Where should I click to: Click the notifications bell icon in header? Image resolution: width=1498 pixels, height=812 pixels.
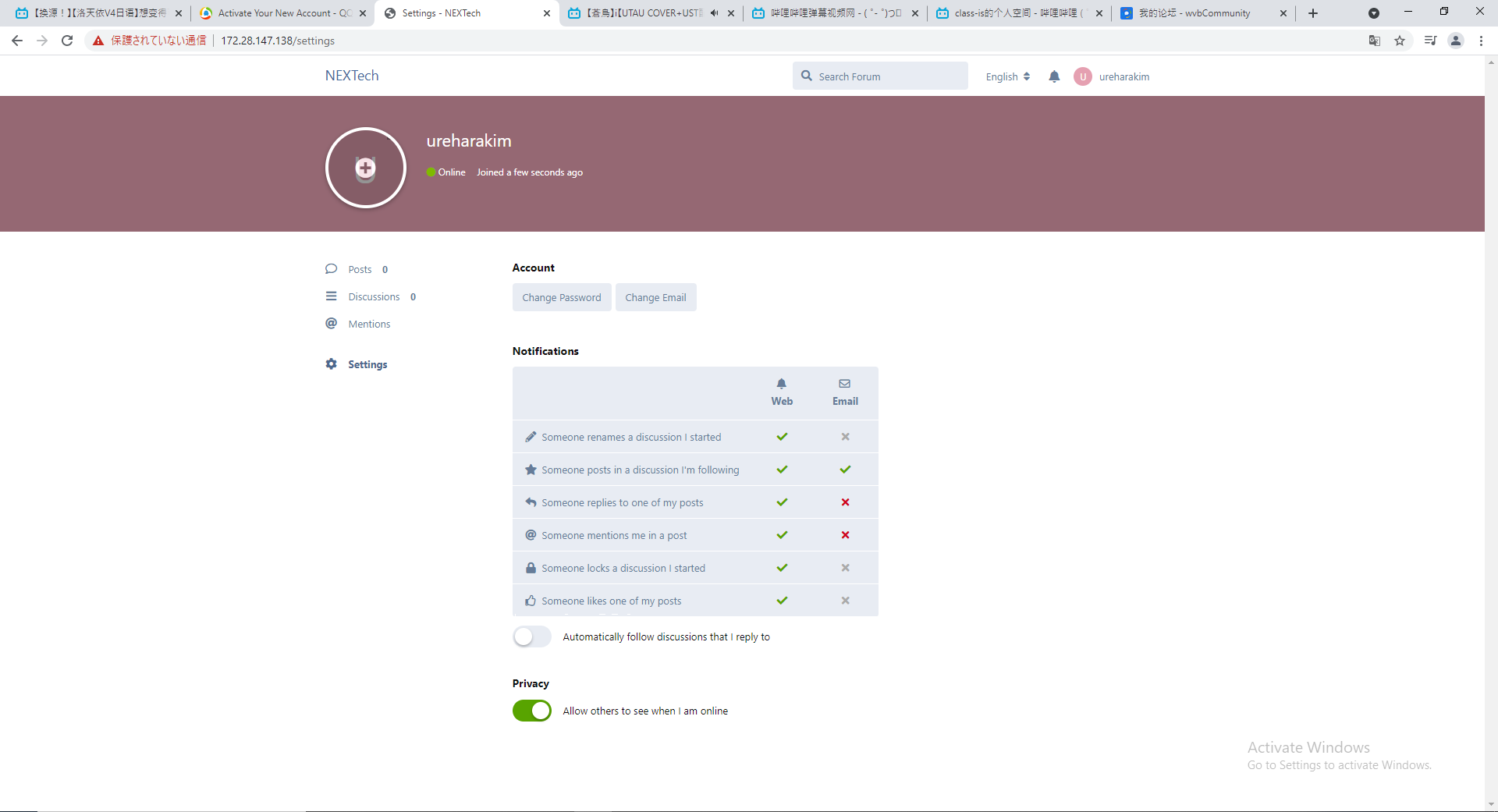click(x=1054, y=76)
